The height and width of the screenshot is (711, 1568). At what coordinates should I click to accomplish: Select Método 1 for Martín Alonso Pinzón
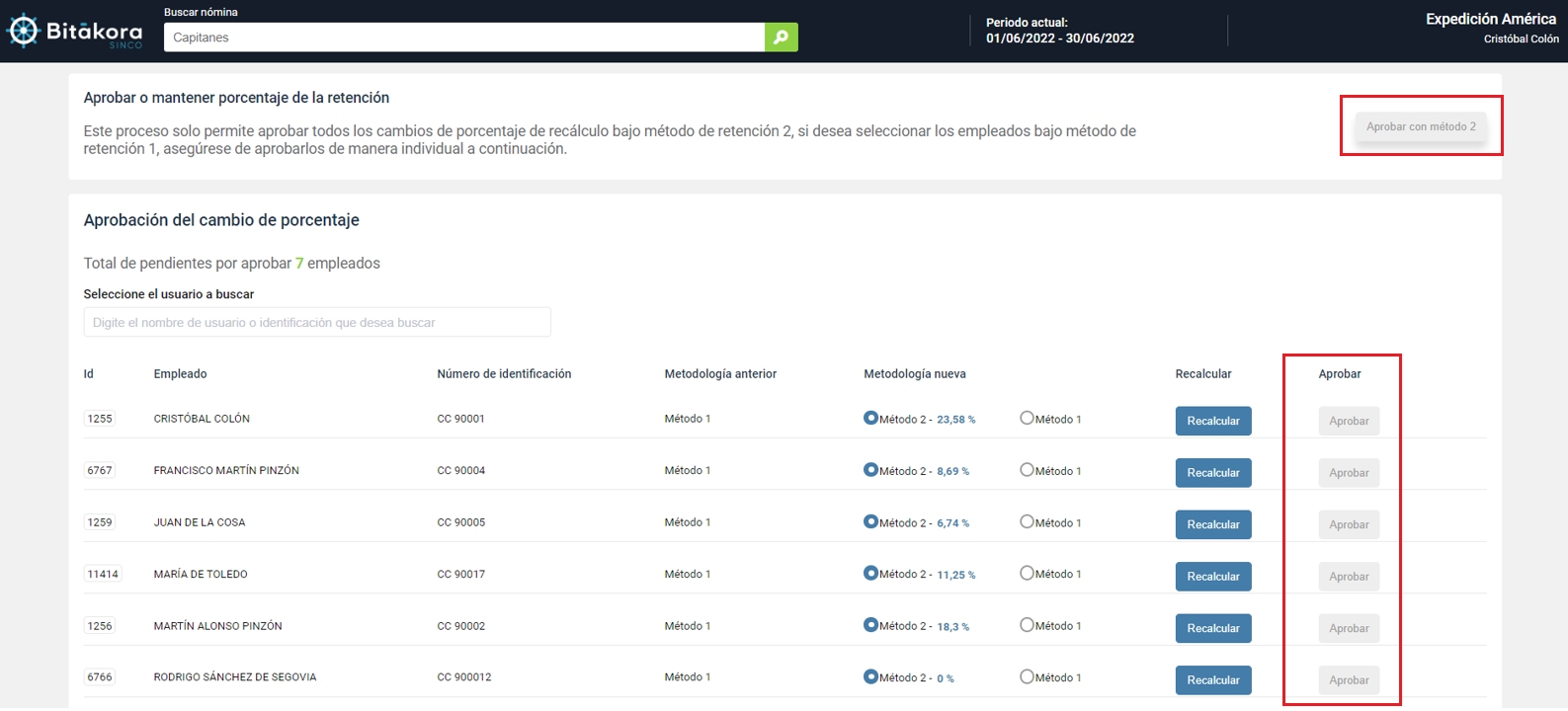1027,625
